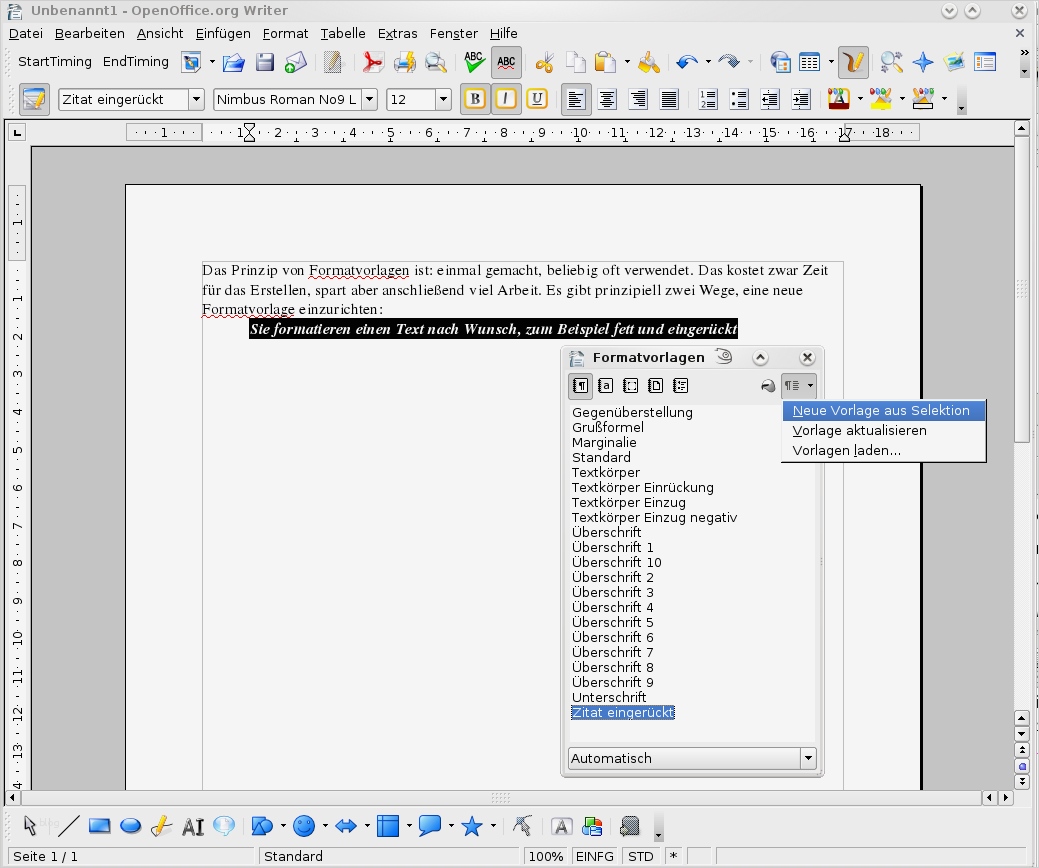Open the Format menu
Viewport: 1039px width, 868px height.
click(x=285, y=33)
